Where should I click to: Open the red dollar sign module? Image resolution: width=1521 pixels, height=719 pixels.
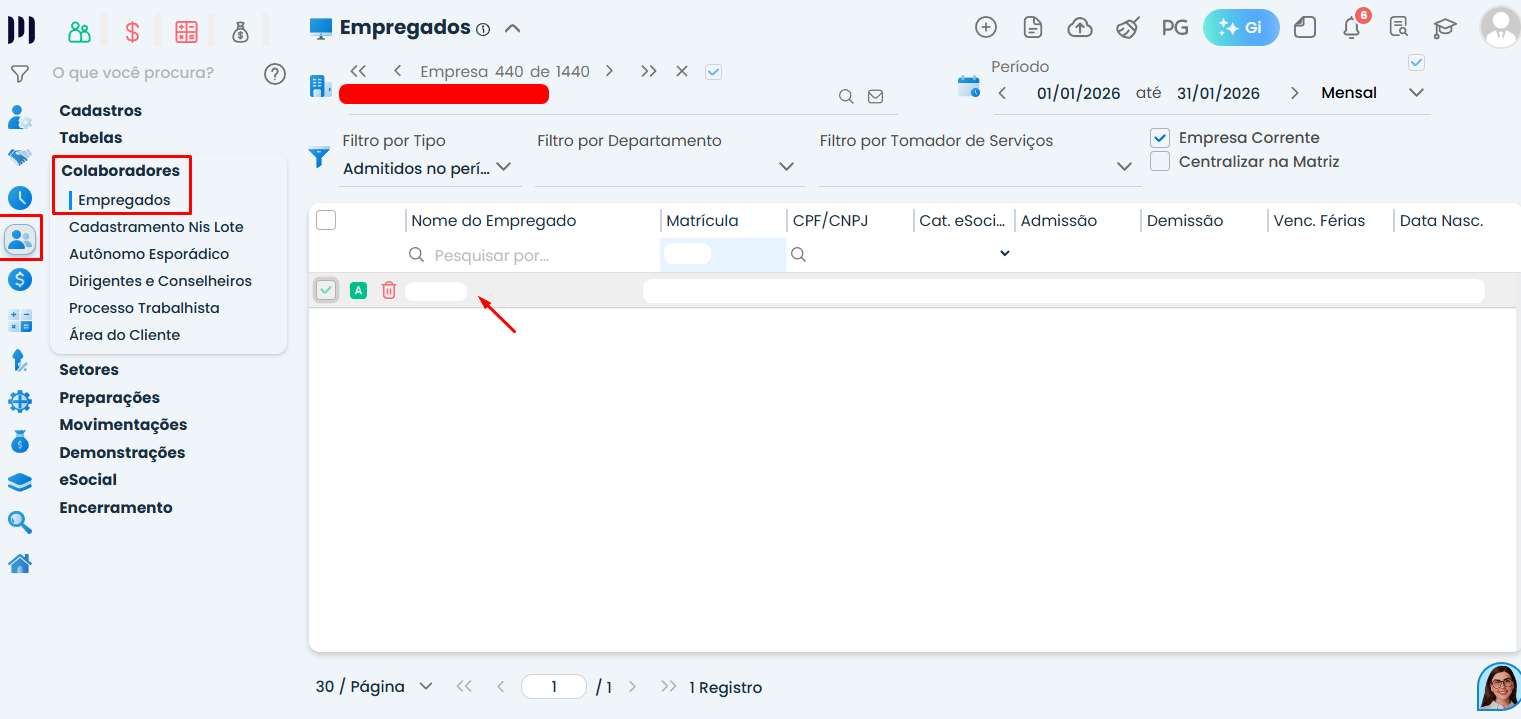(x=132, y=32)
